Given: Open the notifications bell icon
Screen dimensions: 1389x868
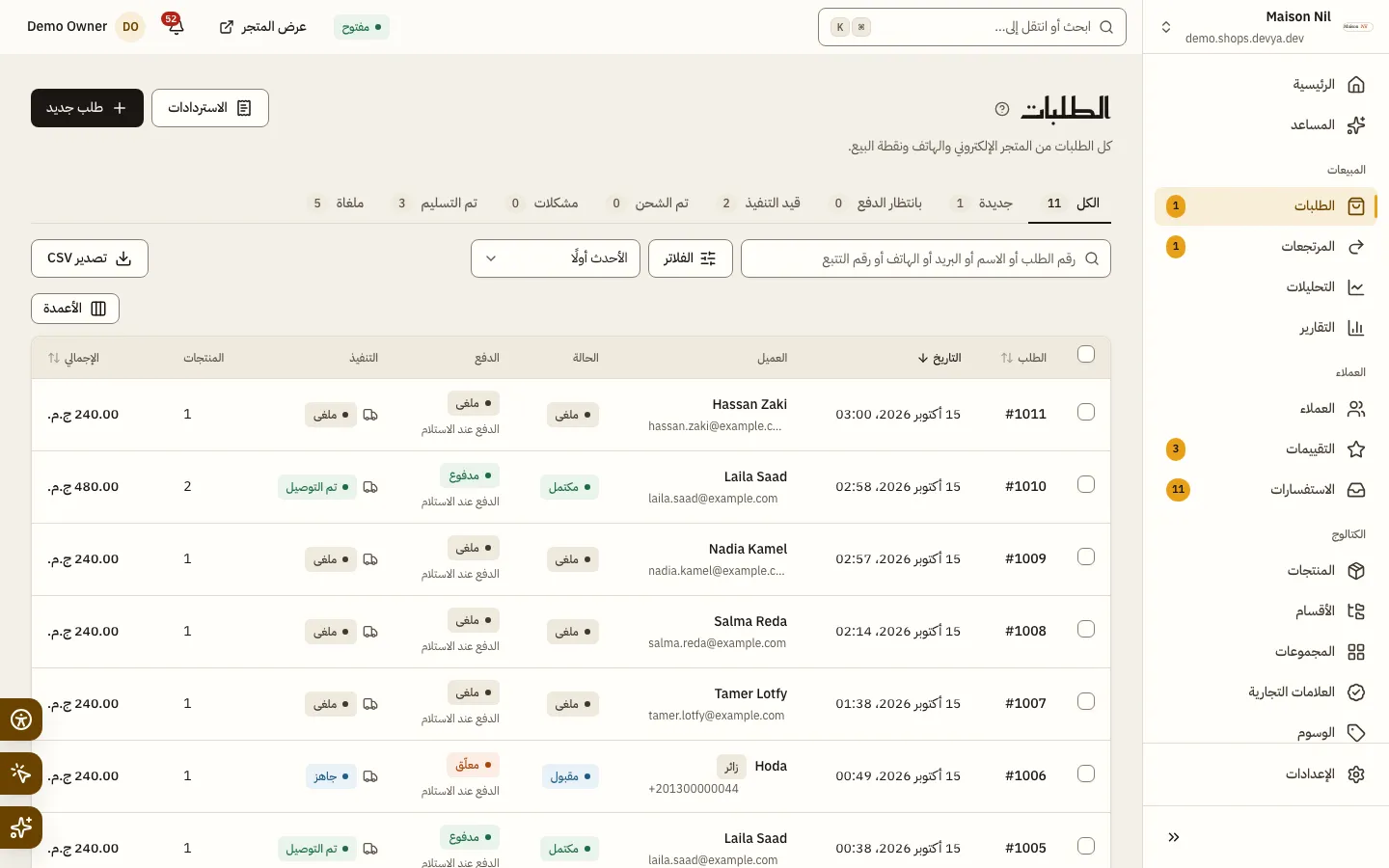Looking at the screenshot, I should (x=176, y=27).
